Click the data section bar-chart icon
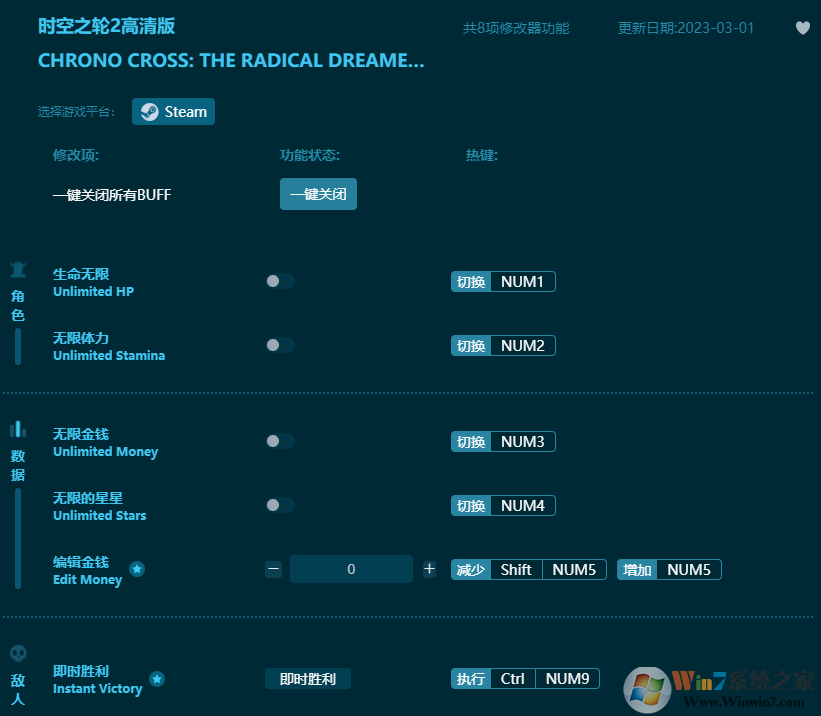 pos(18,429)
